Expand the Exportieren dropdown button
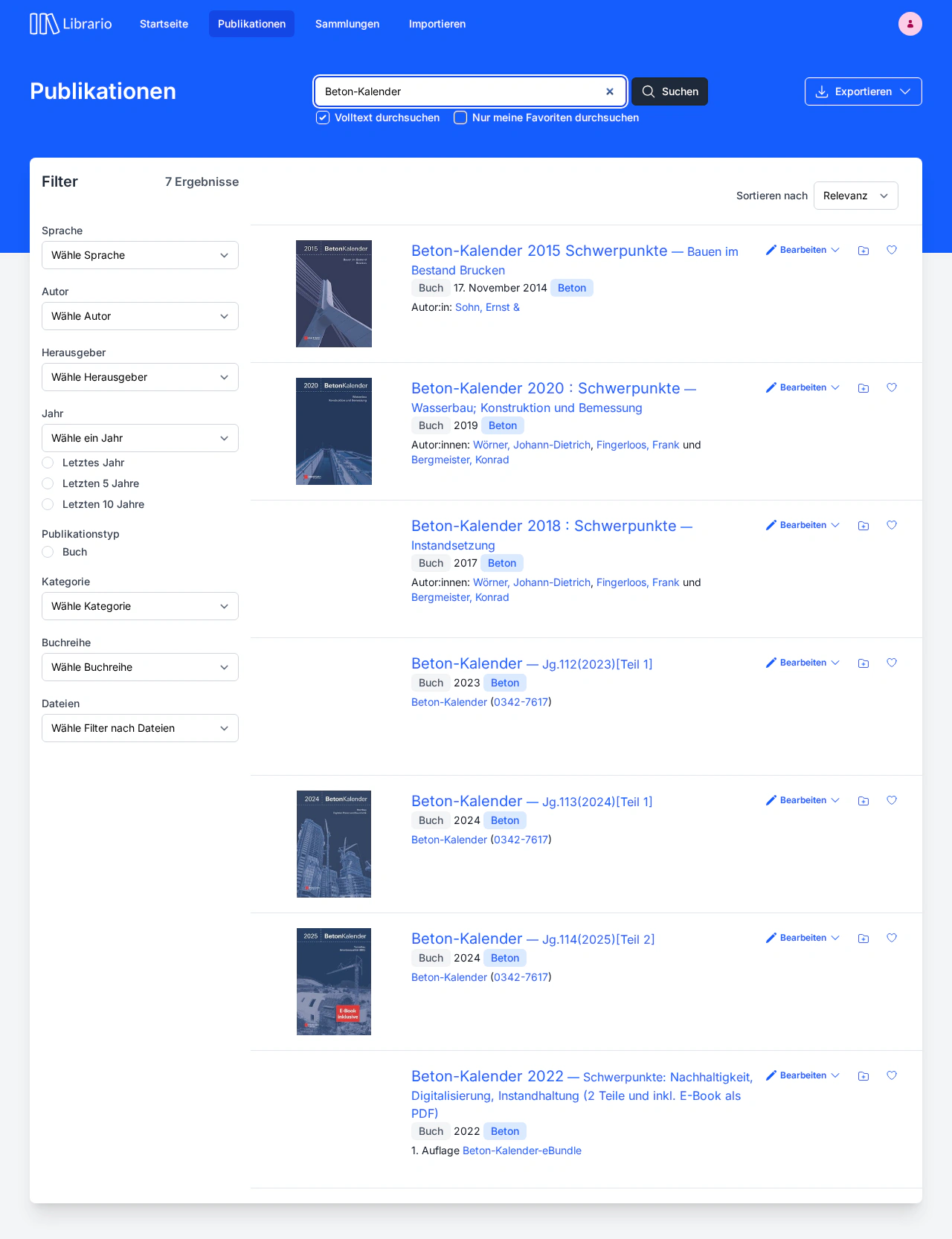This screenshot has width=952, height=1239. (863, 91)
